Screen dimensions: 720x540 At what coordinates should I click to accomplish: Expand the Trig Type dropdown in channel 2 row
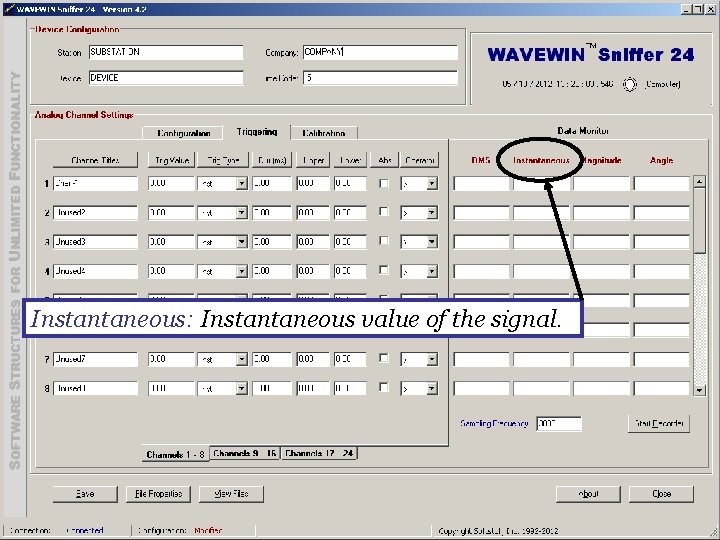coord(242,213)
